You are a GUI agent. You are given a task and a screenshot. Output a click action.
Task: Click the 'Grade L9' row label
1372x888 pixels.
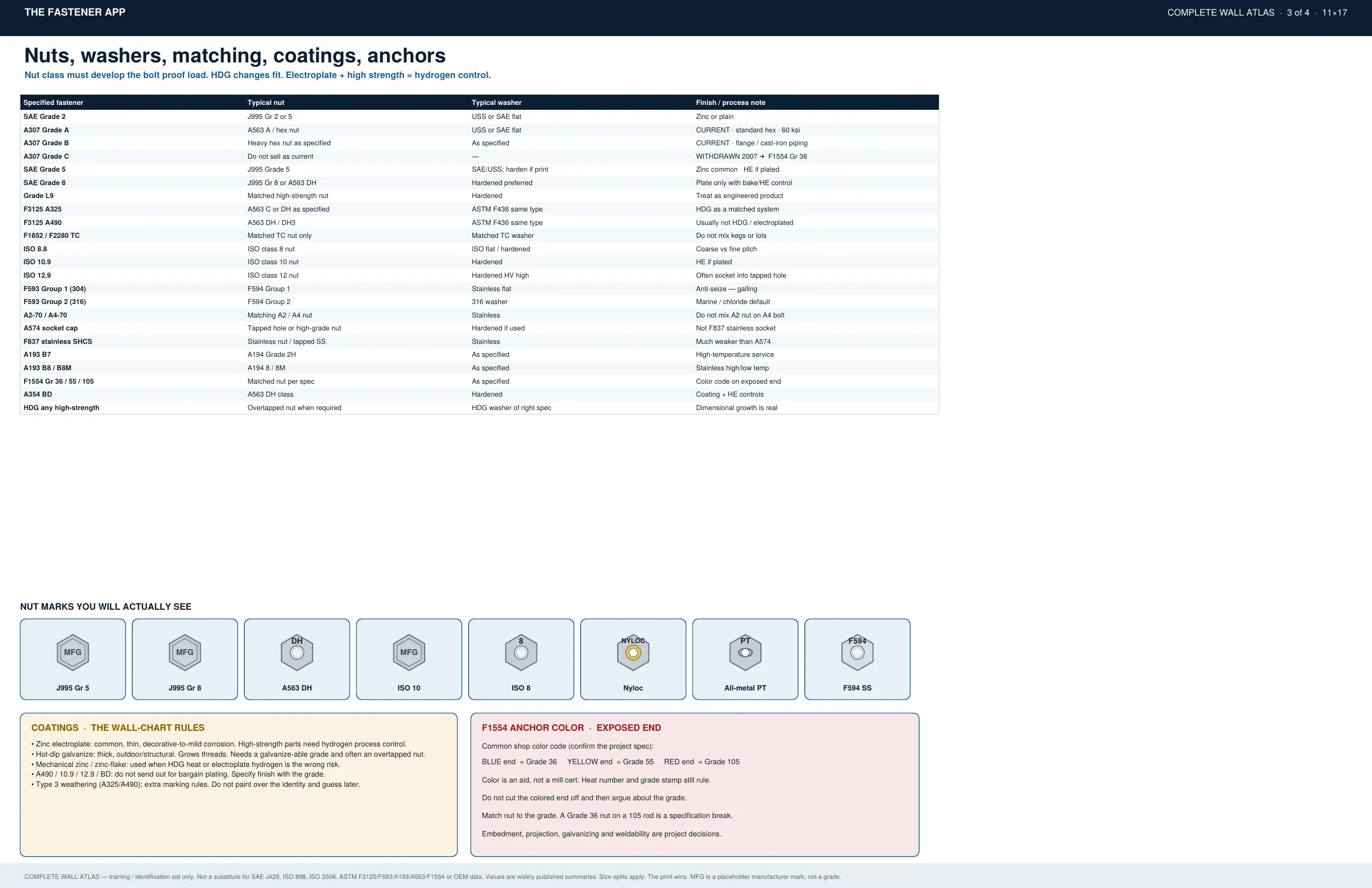point(39,196)
